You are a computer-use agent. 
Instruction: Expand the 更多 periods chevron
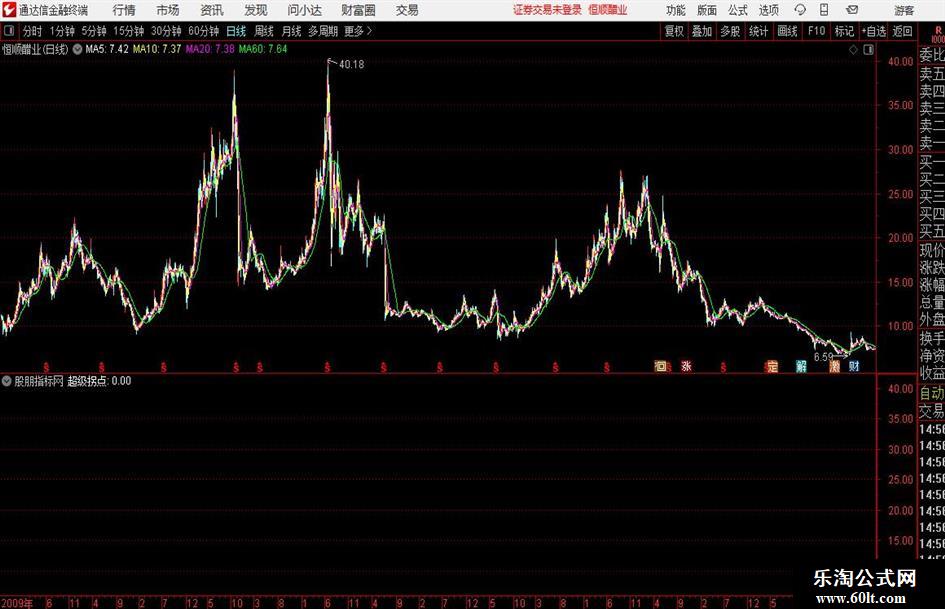pyautogui.click(x=358, y=31)
